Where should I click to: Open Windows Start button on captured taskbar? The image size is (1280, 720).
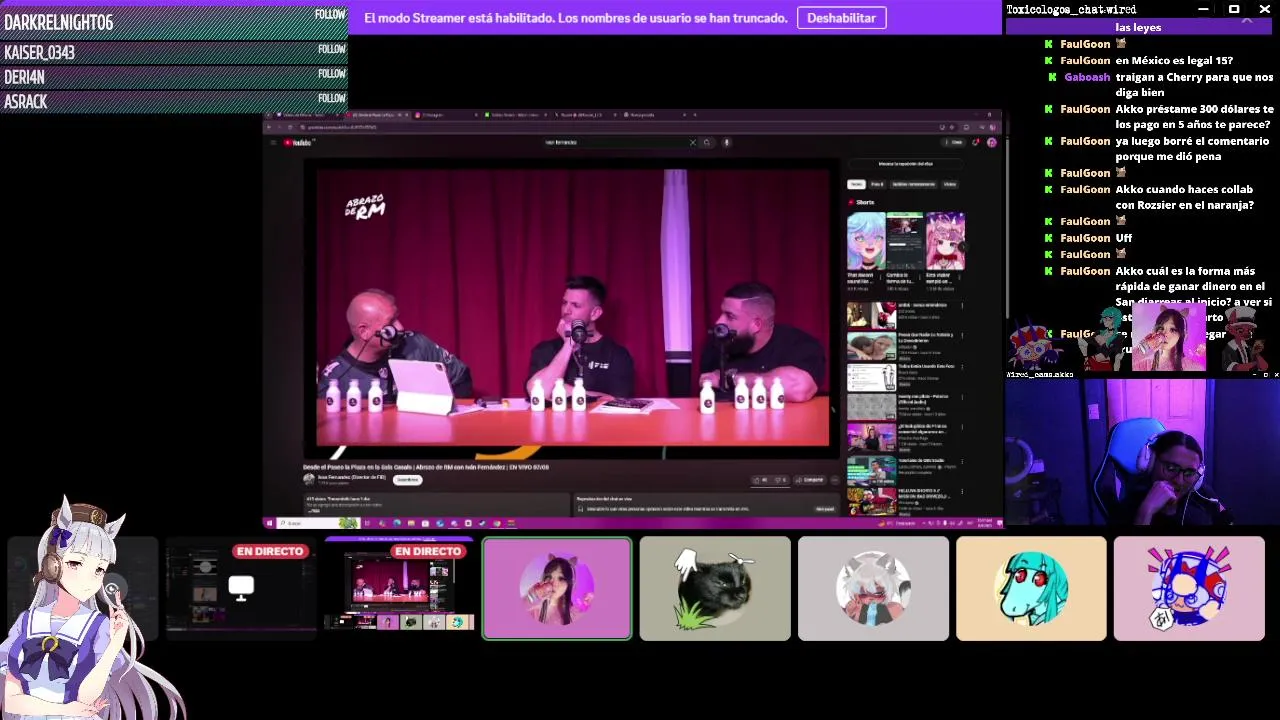(269, 523)
